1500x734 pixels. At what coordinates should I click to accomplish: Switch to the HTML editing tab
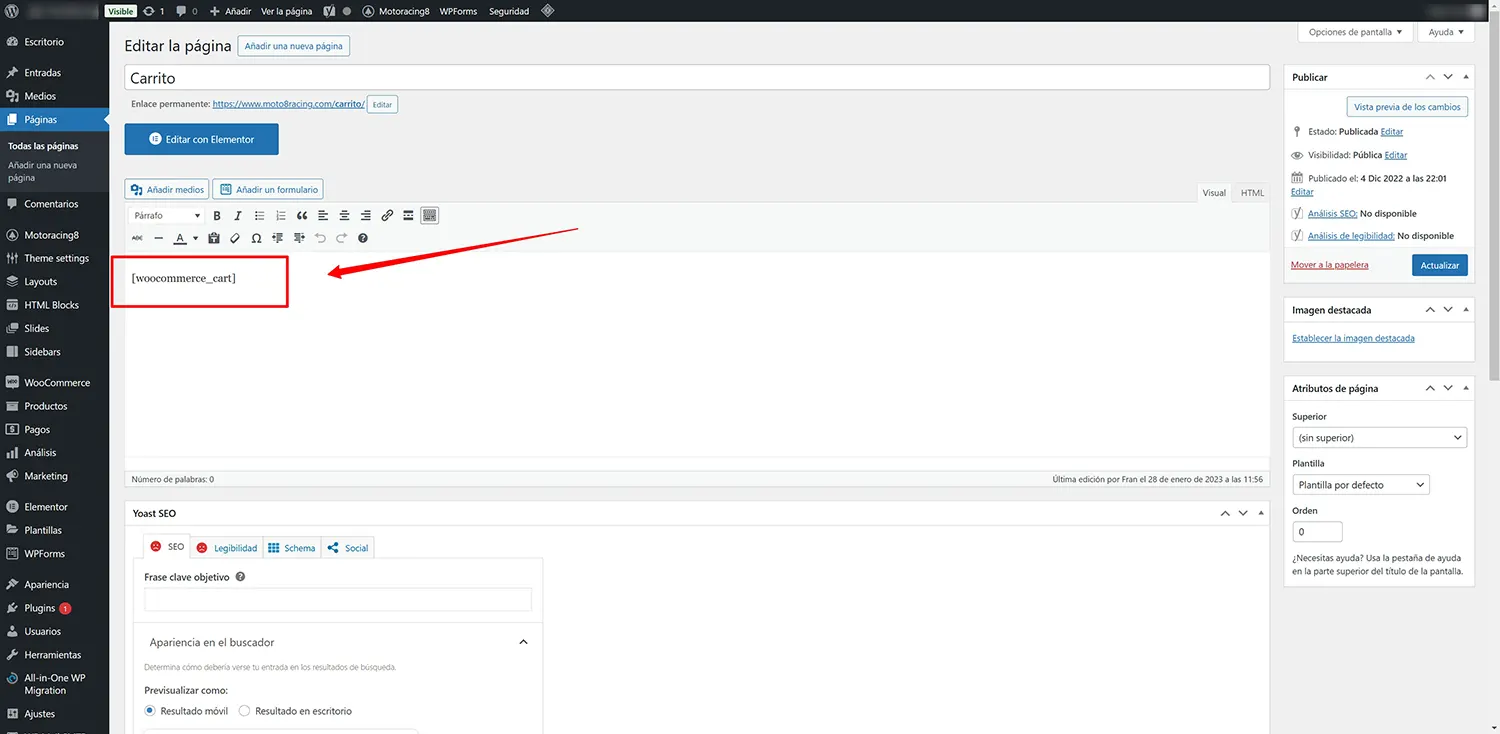point(1252,192)
